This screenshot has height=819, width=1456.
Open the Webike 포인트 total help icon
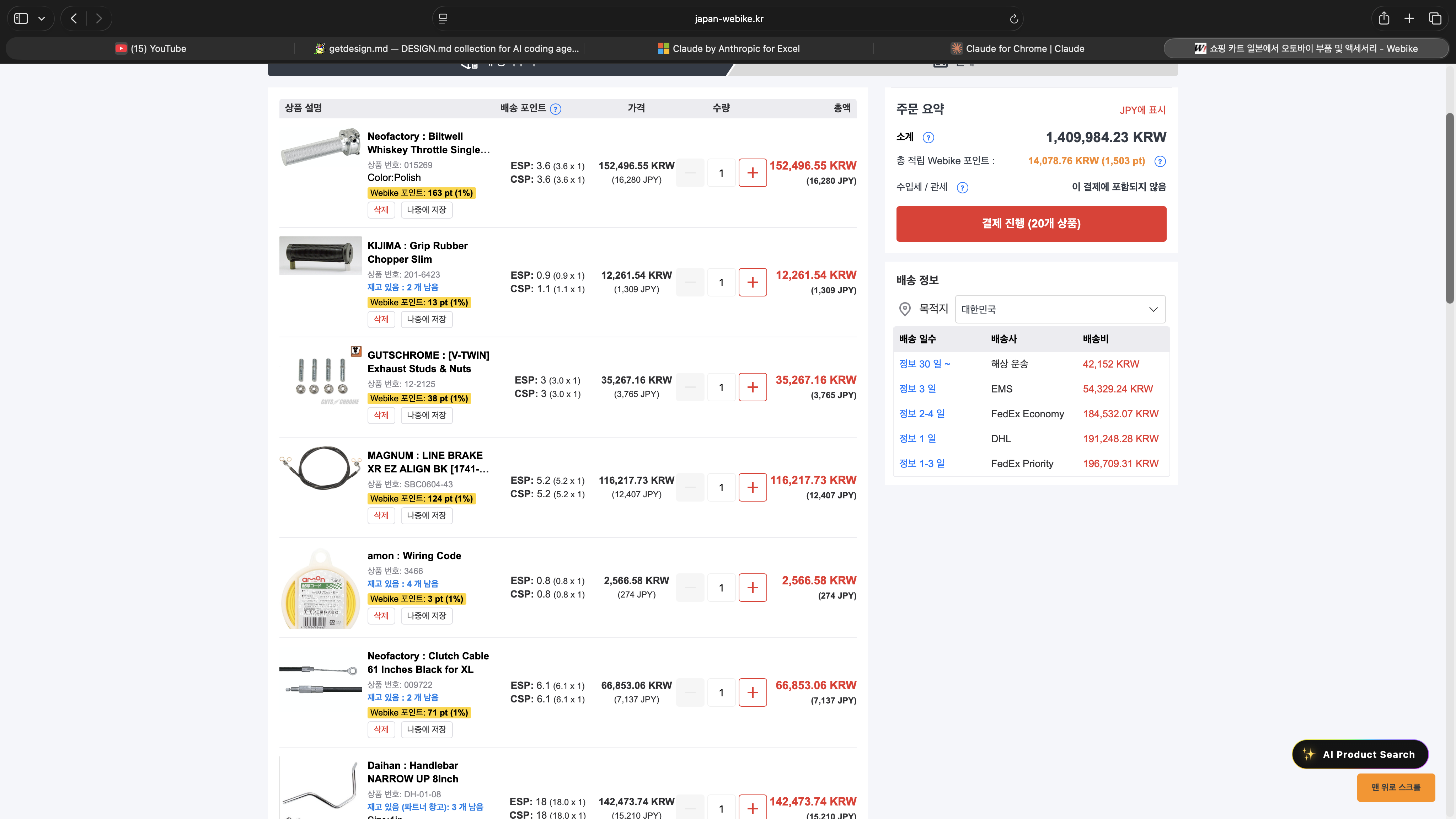point(1160,162)
